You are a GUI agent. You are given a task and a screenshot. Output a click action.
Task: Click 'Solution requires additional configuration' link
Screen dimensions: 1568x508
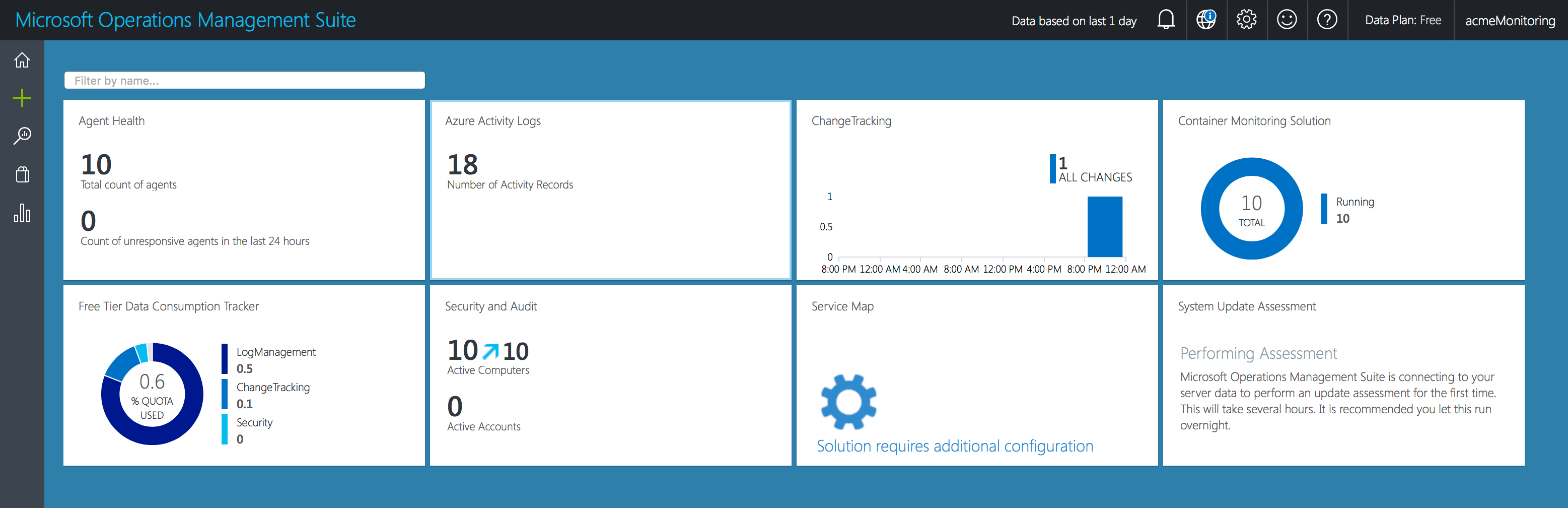(954, 447)
